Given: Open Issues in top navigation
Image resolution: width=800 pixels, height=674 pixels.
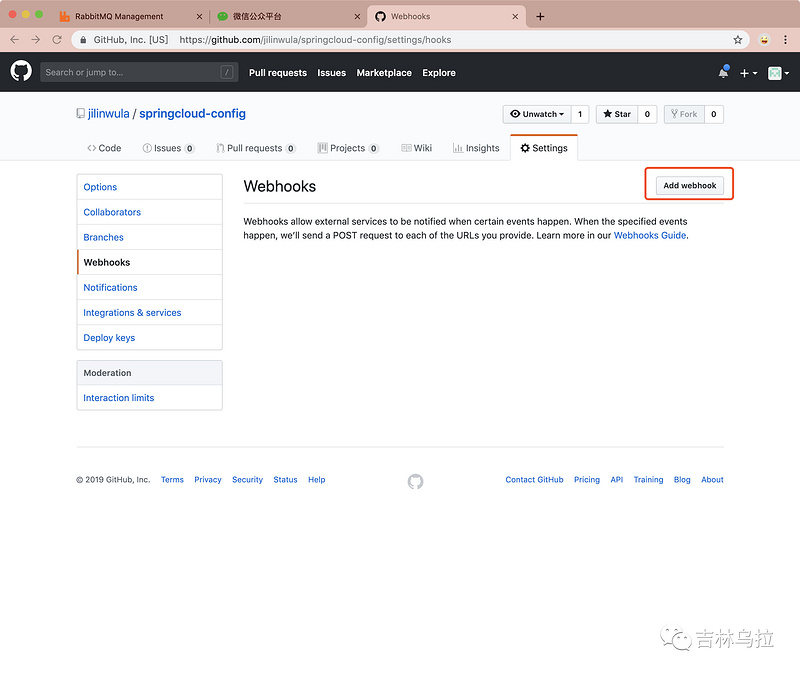Looking at the screenshot, I should click(332, 72).
